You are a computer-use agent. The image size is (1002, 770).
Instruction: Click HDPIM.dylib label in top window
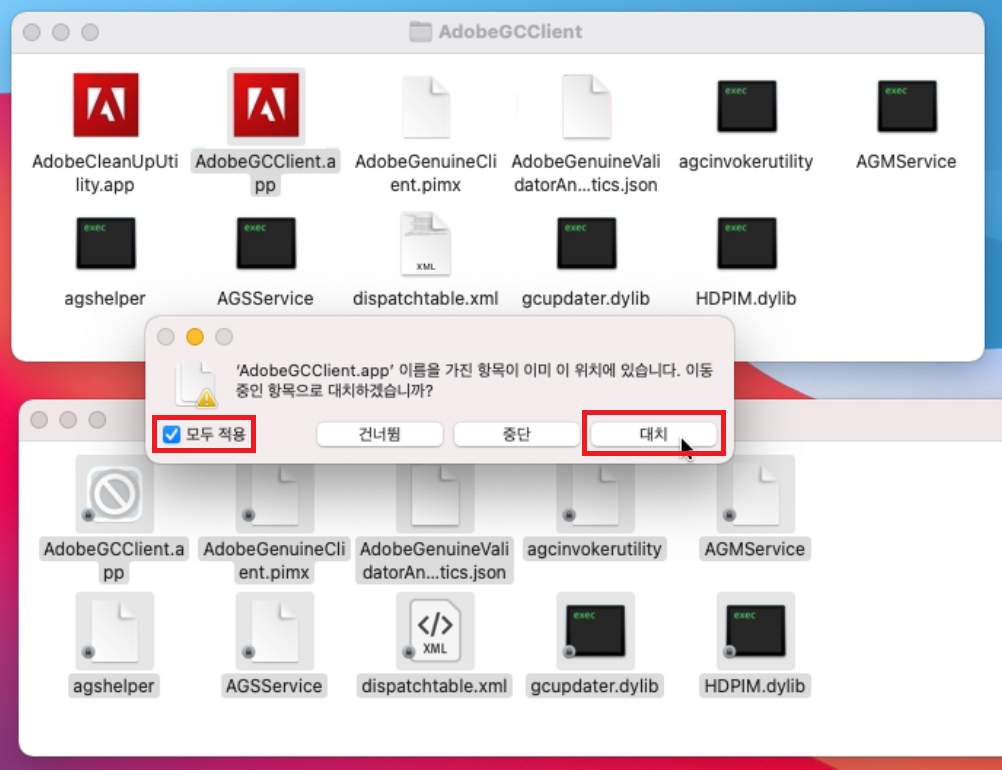click(746, 298)
